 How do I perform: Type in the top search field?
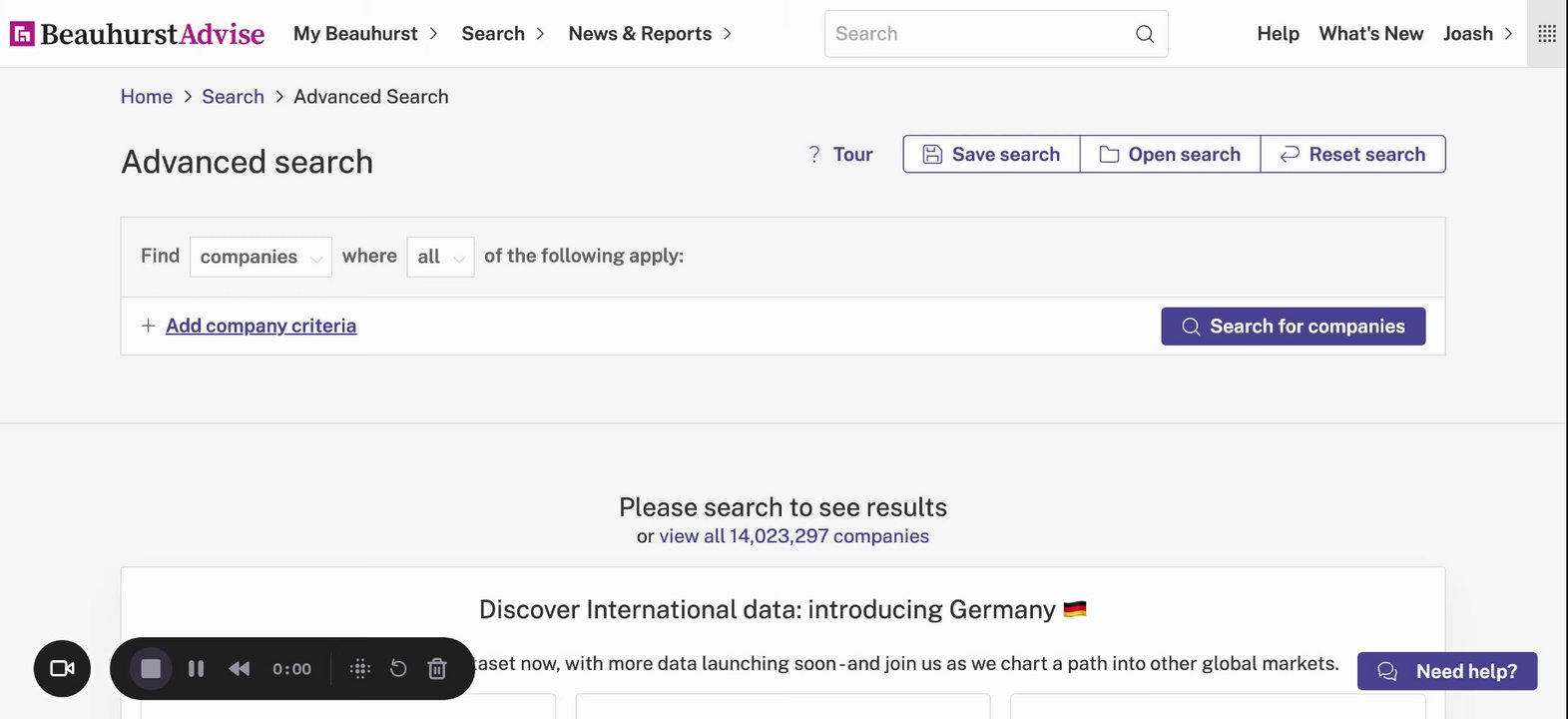(978, 34)
